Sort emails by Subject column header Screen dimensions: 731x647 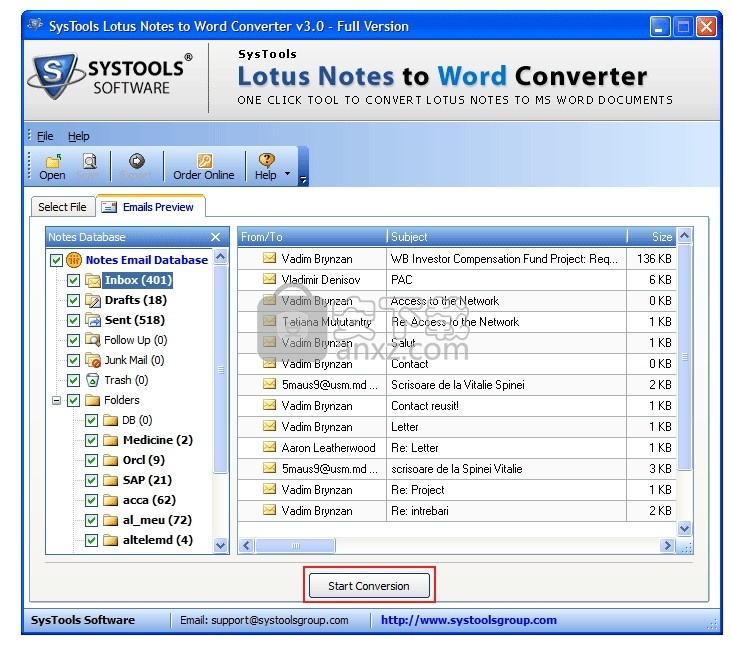507,237
